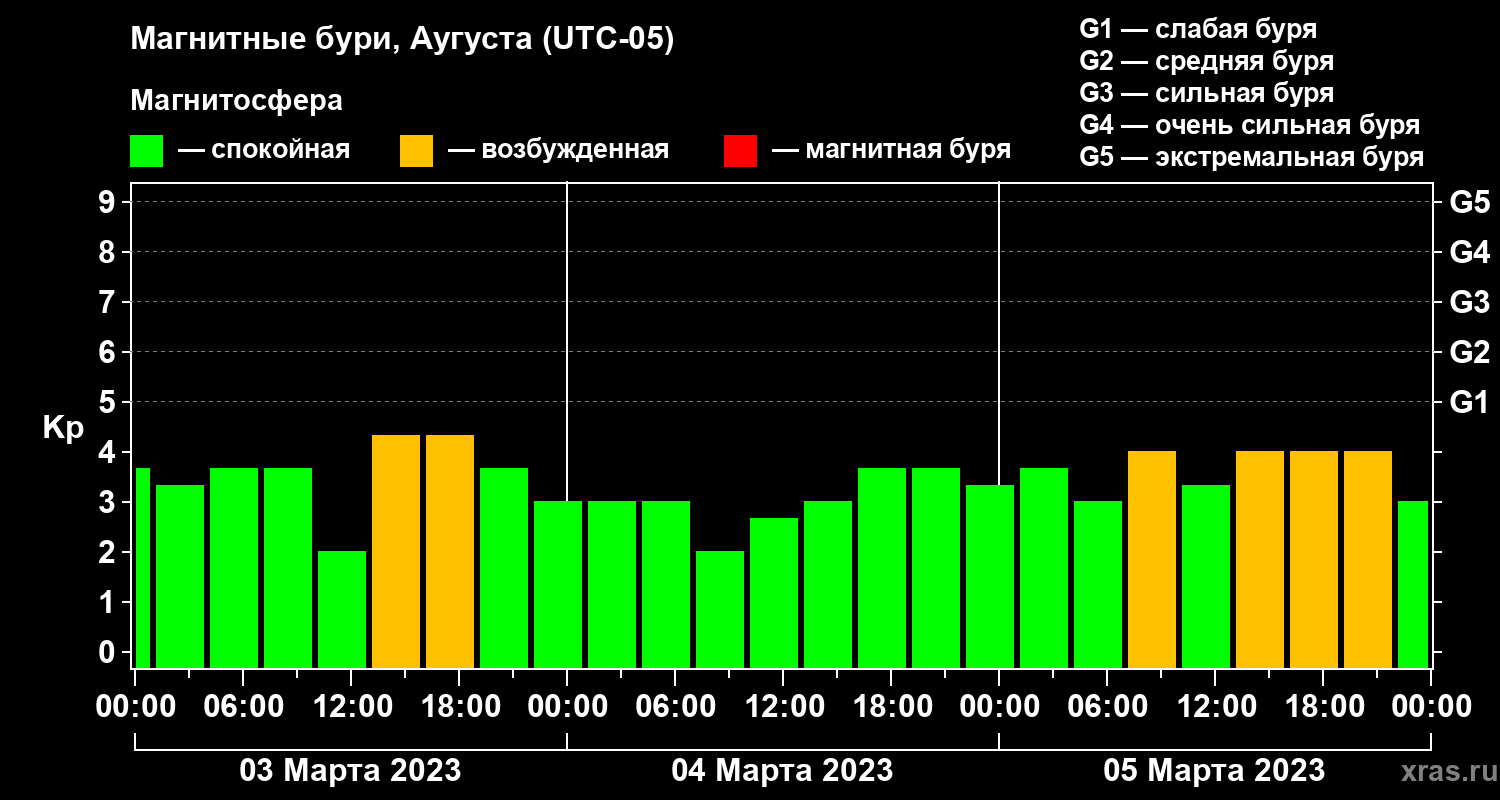Click the '— магнитная буря' legend label
The height and width of the screenshot is (800, 1500).
click(x=891, y=150)
